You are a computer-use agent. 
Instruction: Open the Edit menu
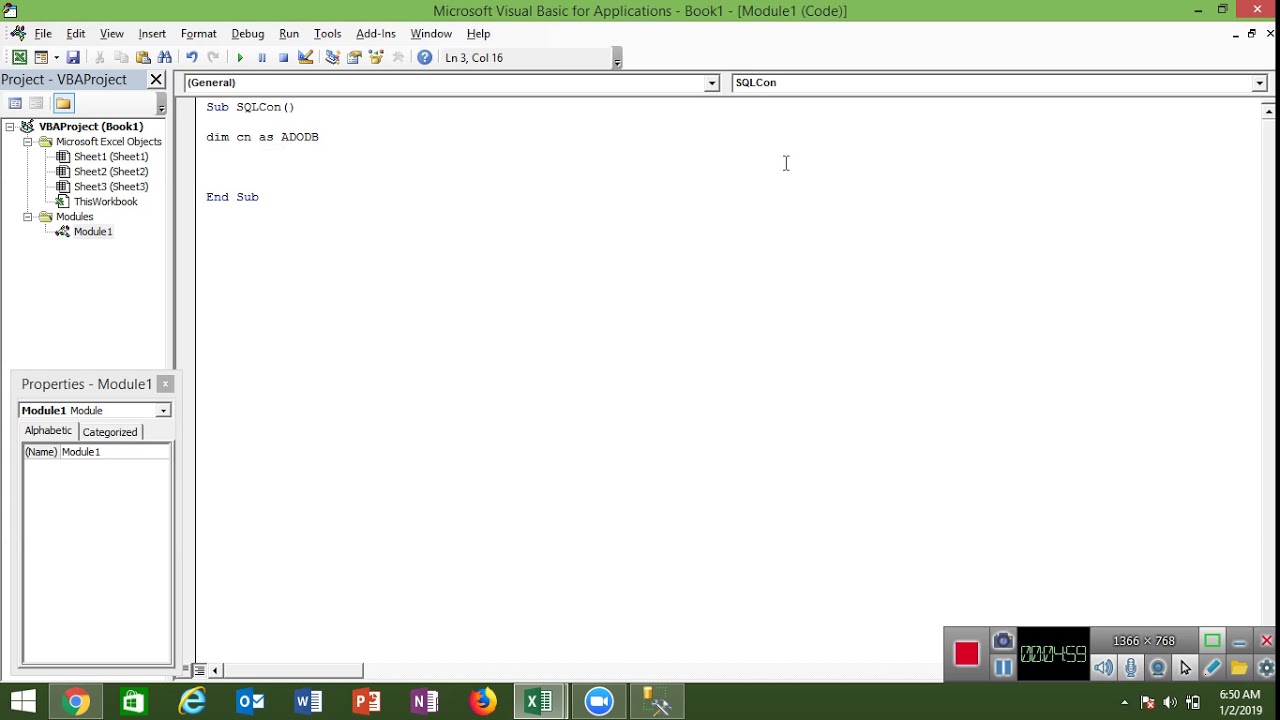(x=76, y=34)
